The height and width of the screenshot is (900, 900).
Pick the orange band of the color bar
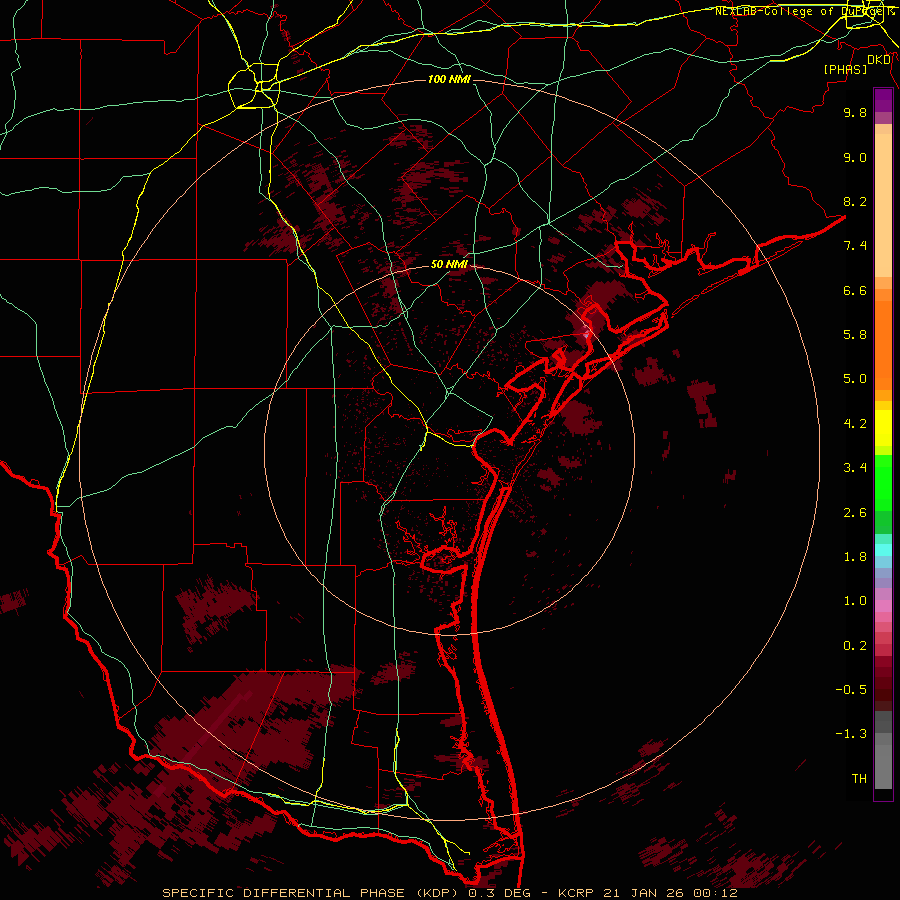(x=883, y=346)
